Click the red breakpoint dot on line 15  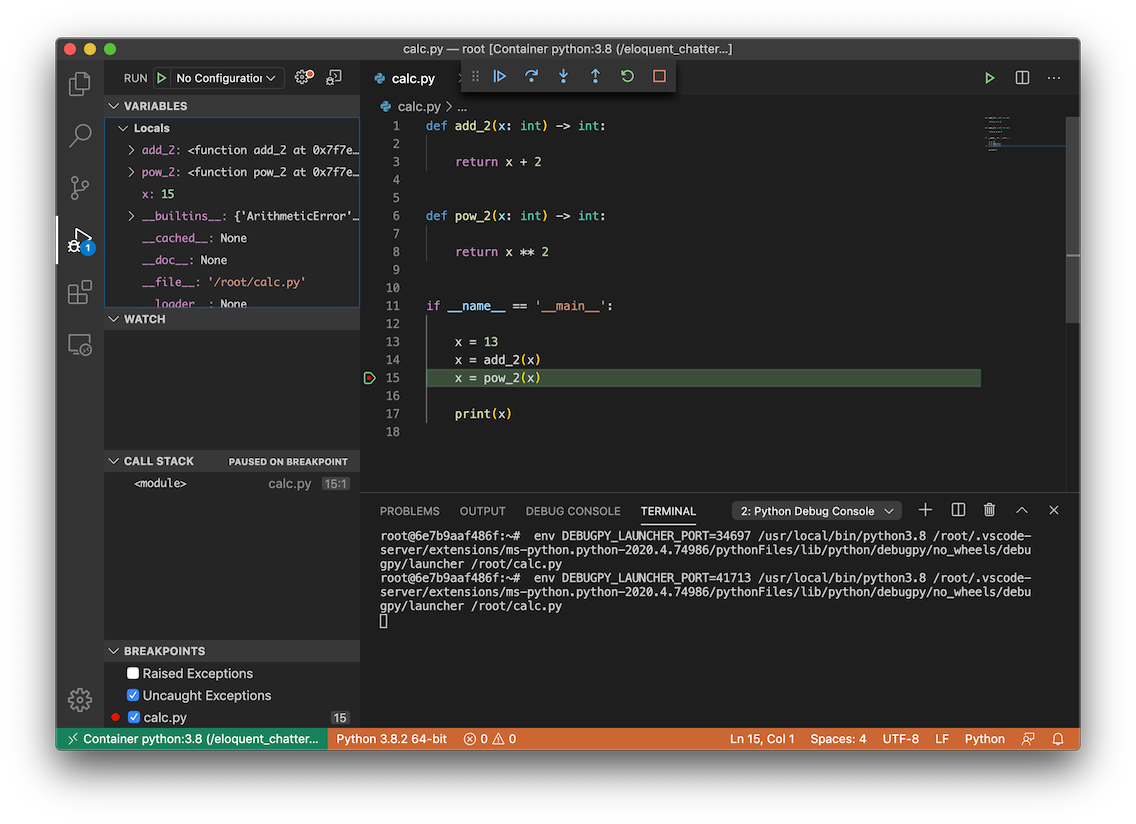tap(368, 378)
